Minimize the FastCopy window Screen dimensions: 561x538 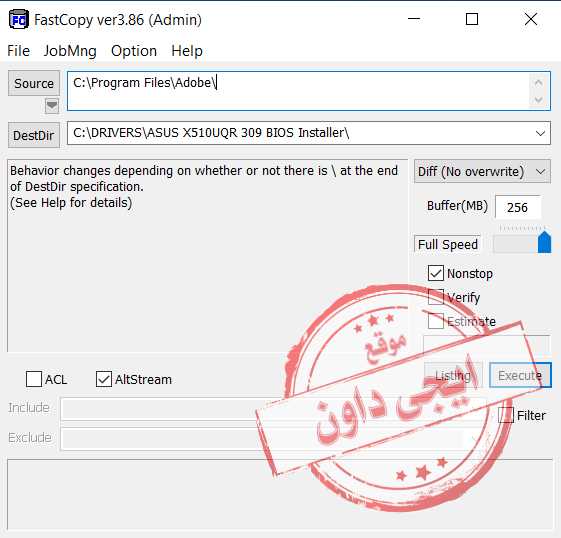[414, 19]
